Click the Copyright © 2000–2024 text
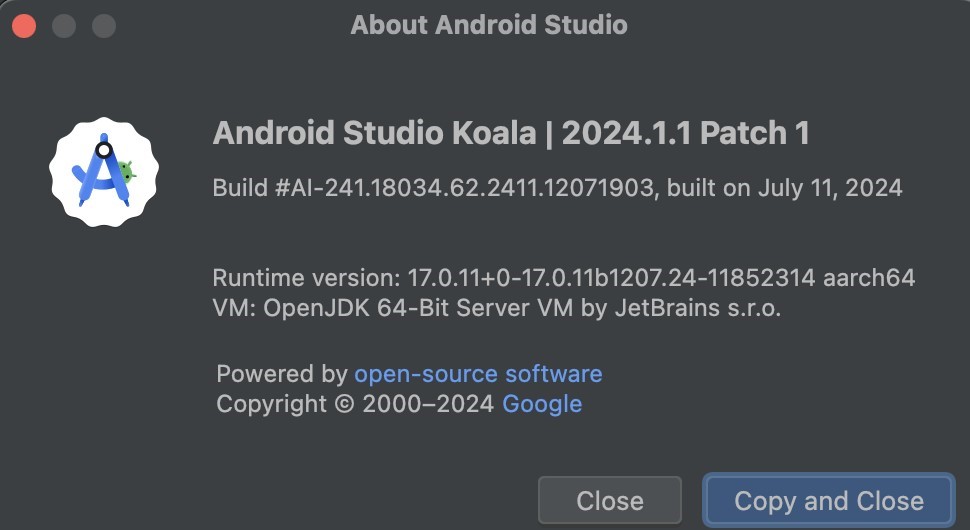970x530 pixels. (355, 404)
